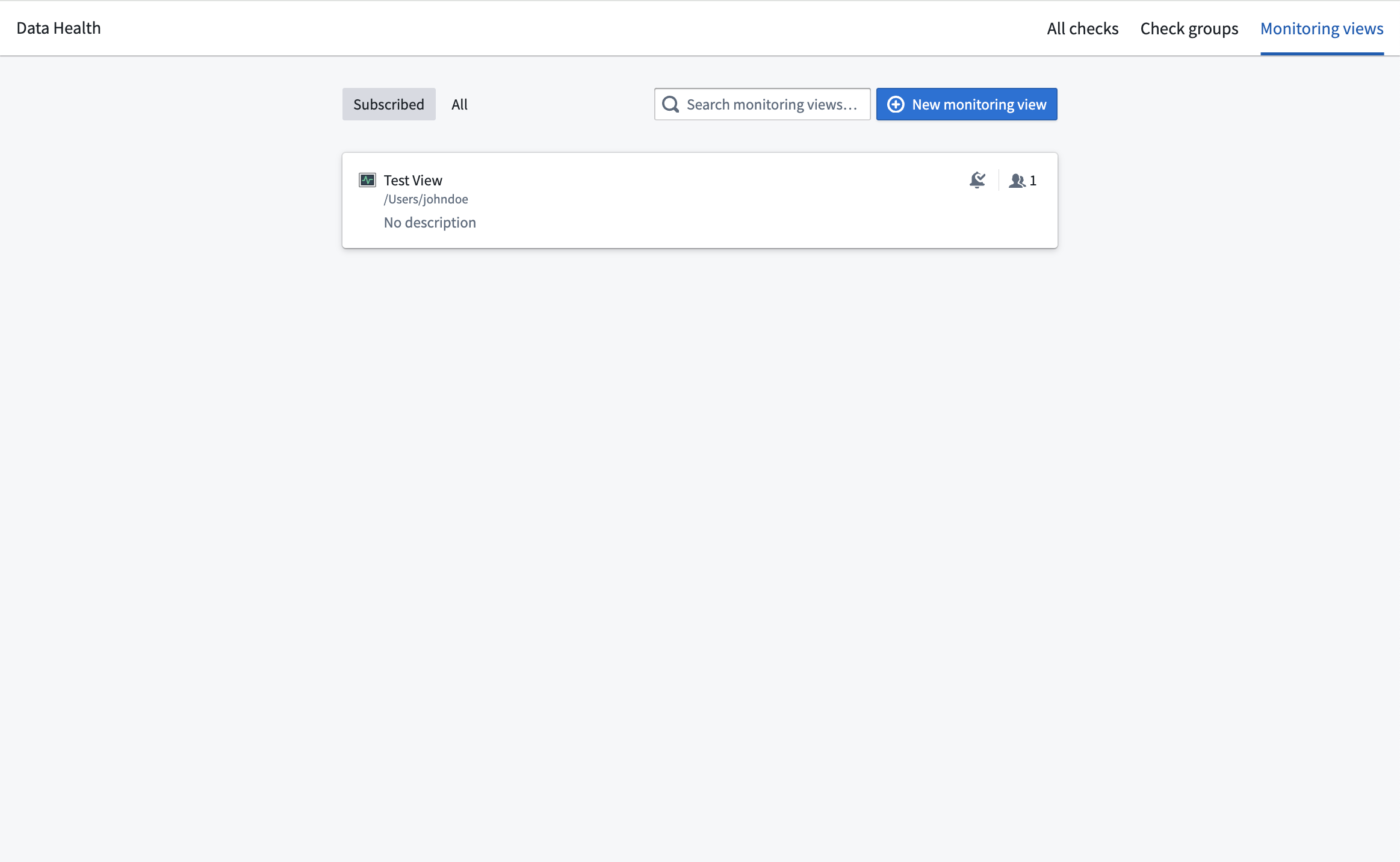Expand the Test View card details
Viewport: 1400px width, 862px height.
(414, 179)
